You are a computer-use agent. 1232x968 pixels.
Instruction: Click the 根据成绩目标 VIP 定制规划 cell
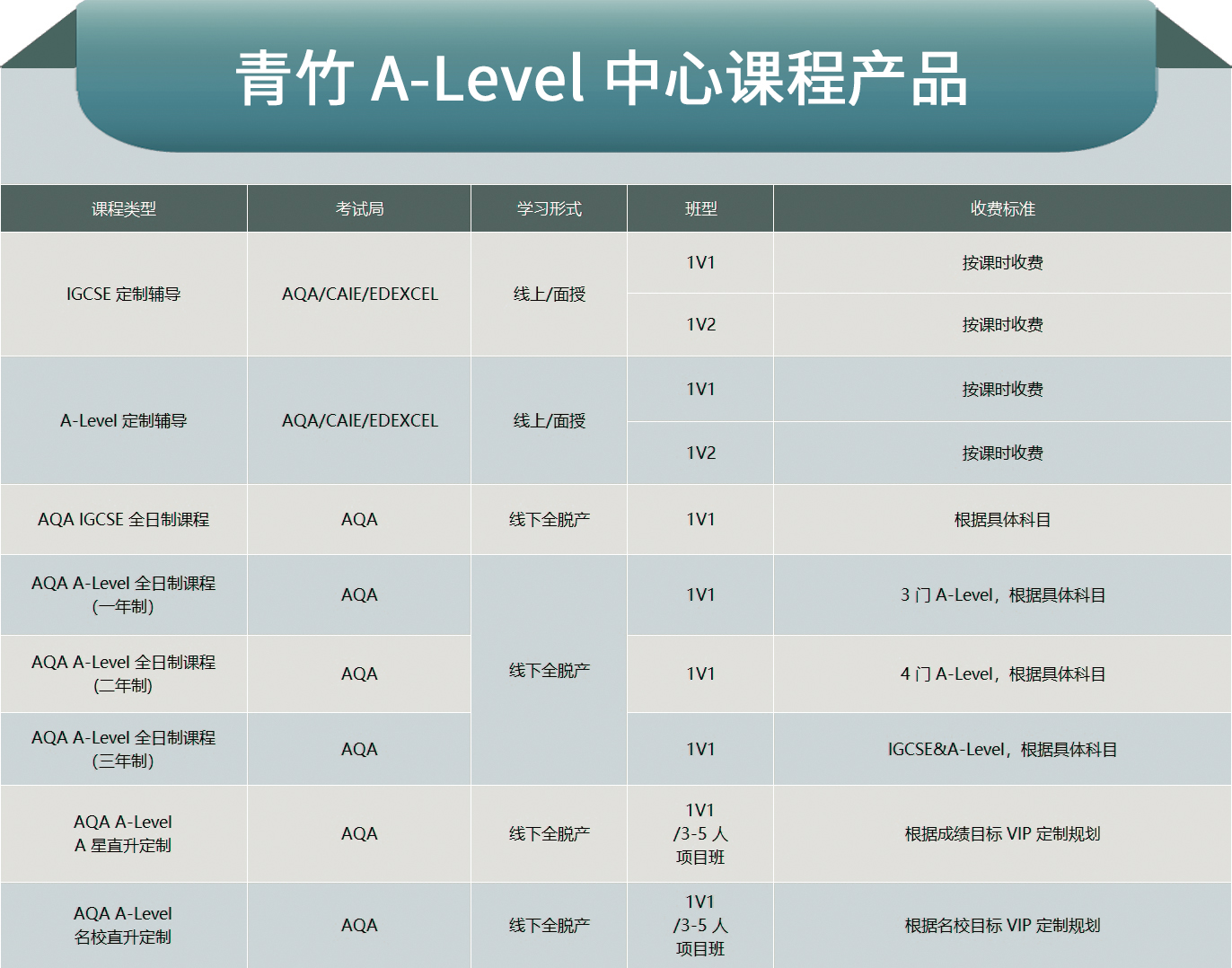(x=1002, y=833)
